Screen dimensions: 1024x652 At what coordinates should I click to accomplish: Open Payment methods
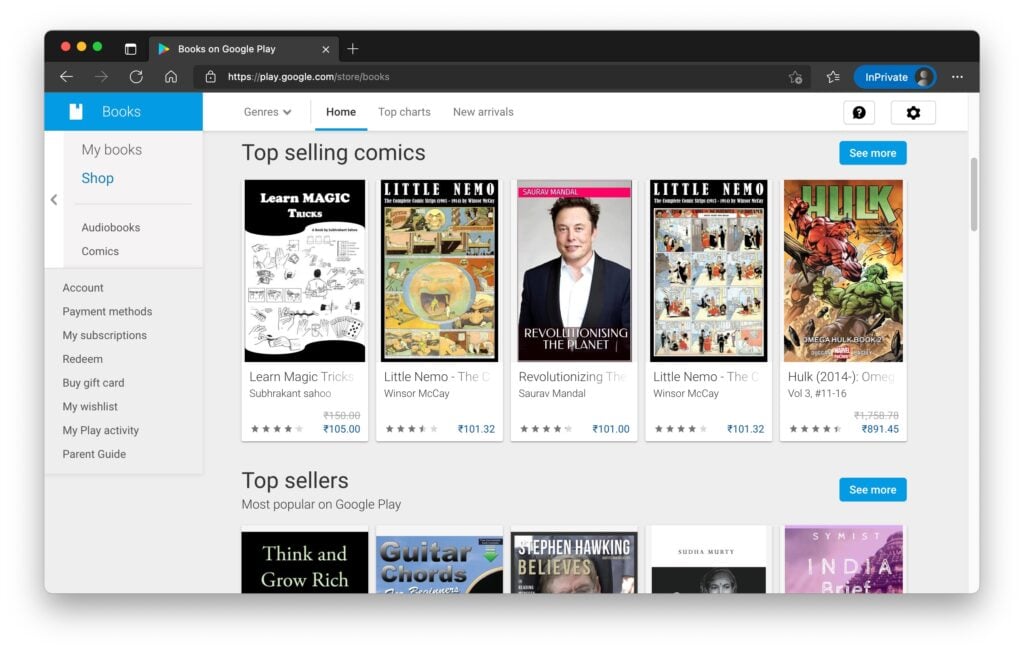(107, 312)
